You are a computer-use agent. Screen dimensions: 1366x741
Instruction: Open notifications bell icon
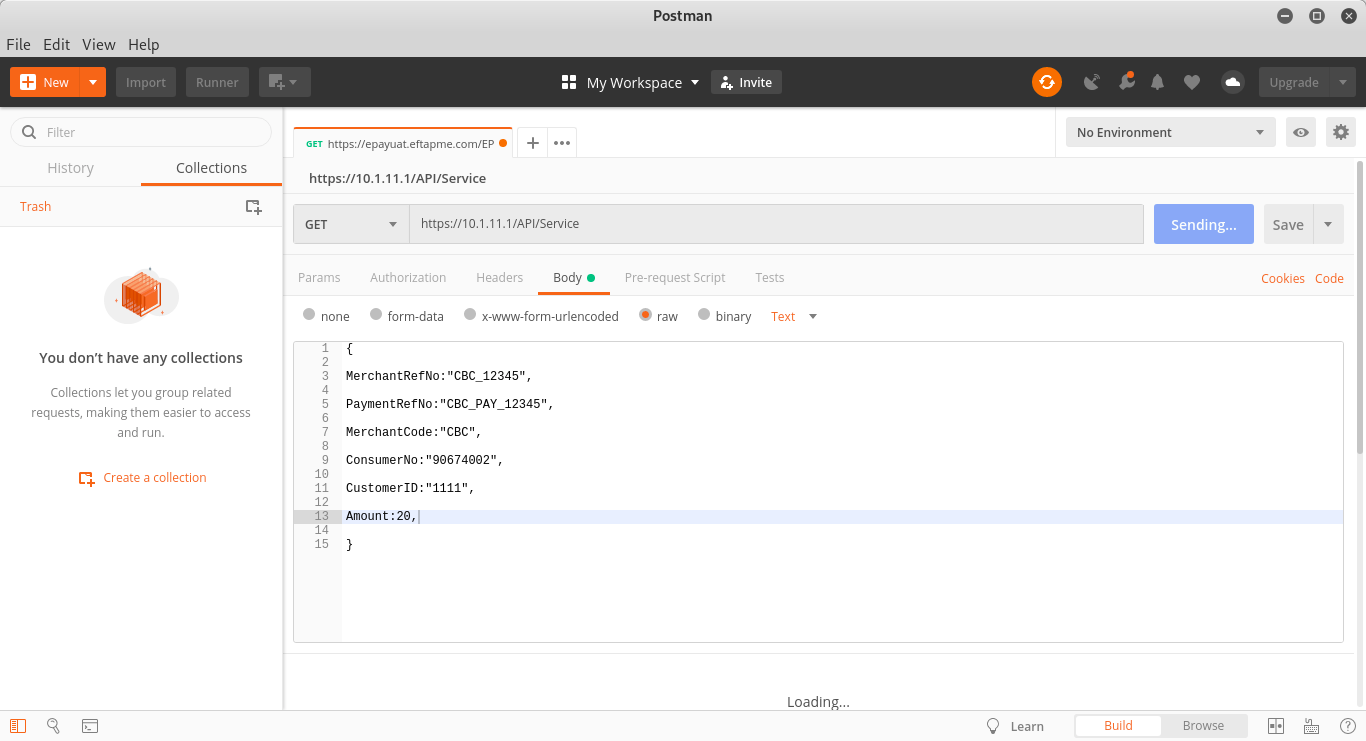coord(1158,82)
